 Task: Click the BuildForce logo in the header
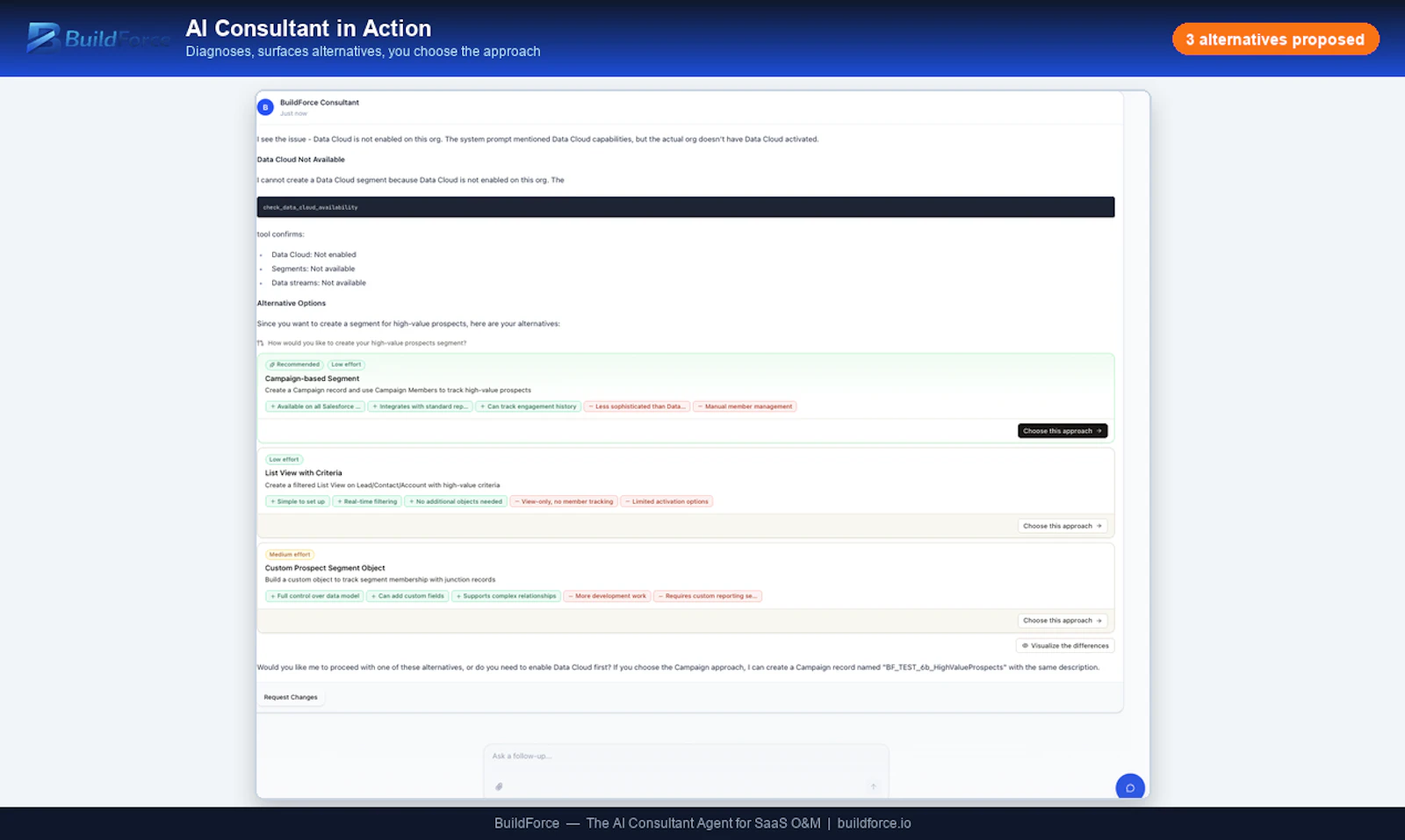[98, 39]
